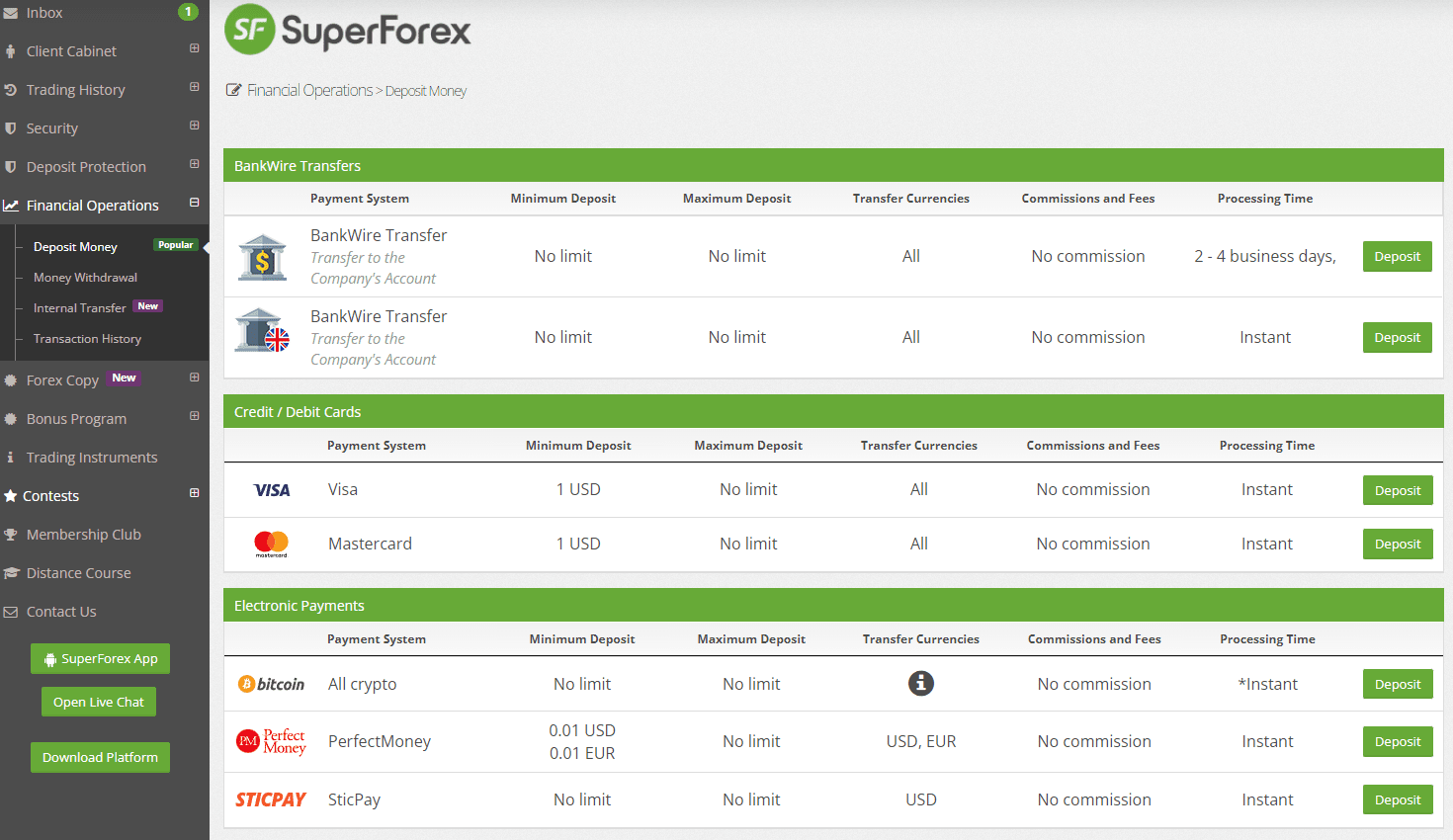
Task: Click the New badge on Forex Copy
Action: (124, 378)
